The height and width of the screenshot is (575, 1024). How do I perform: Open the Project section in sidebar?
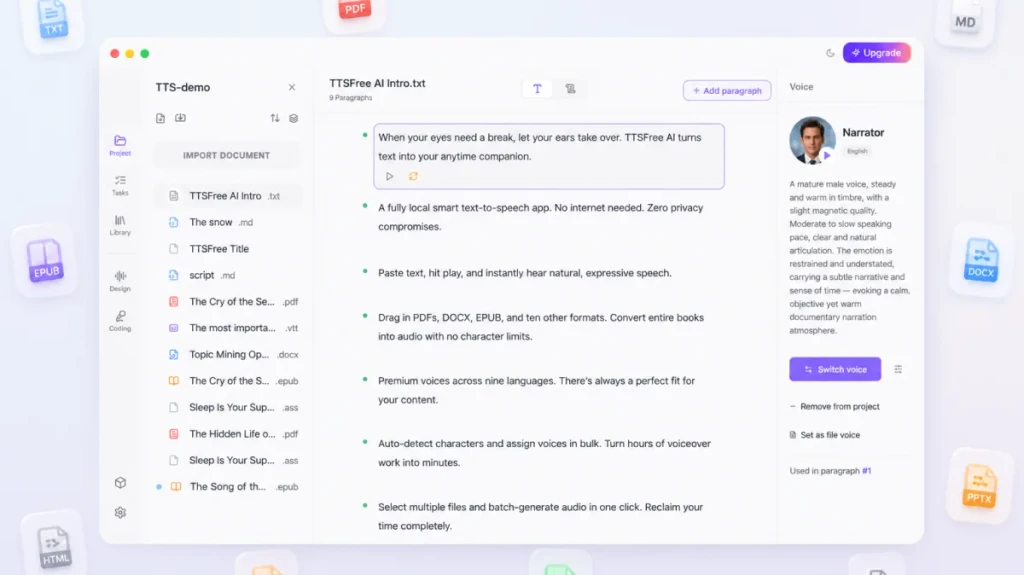(x=120, y=145)
